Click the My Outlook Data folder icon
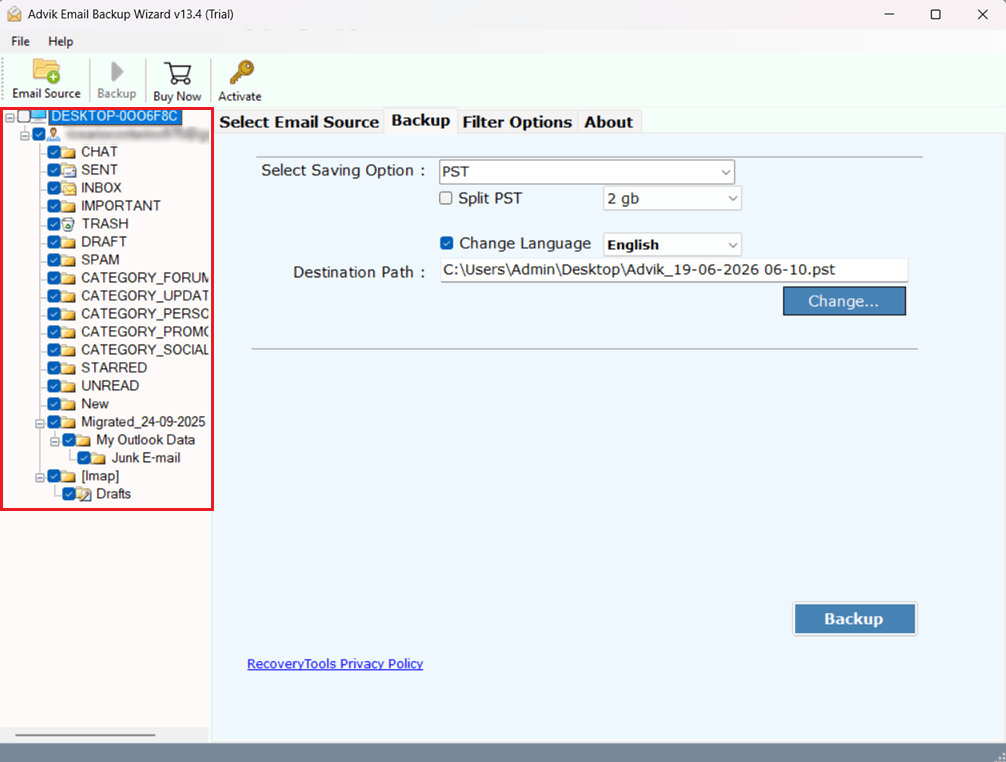The height and width of the screenshot is (762, 1006). tap(83, 440)
